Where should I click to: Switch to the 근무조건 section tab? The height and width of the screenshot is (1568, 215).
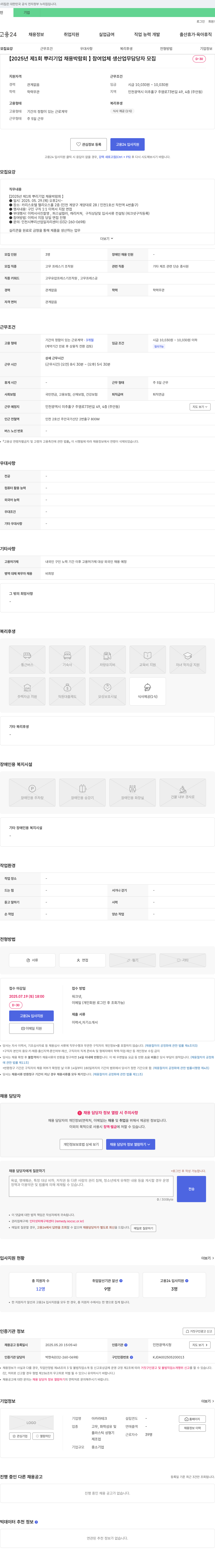point(46,49)
